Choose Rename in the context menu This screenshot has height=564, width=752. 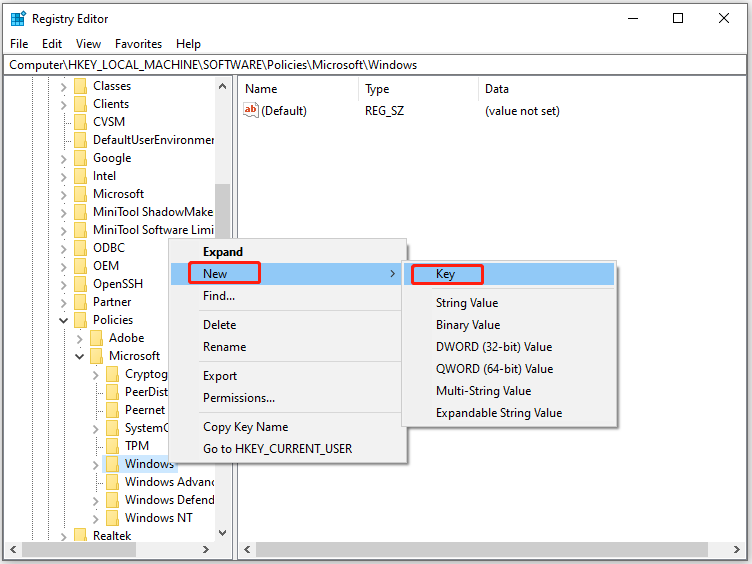click(286, 347)
